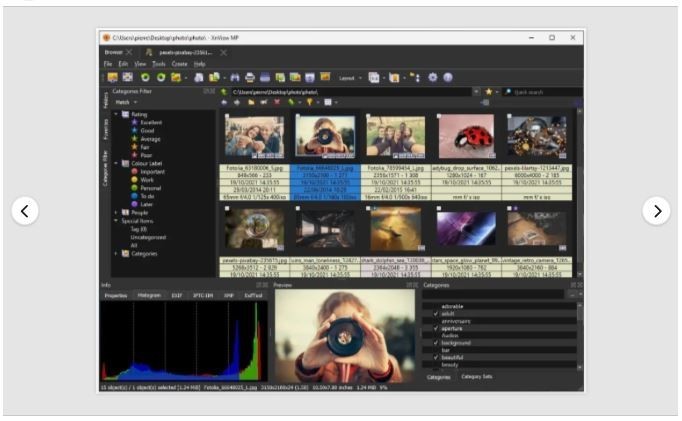Toggle the background category checkbox

pos(436,343)
